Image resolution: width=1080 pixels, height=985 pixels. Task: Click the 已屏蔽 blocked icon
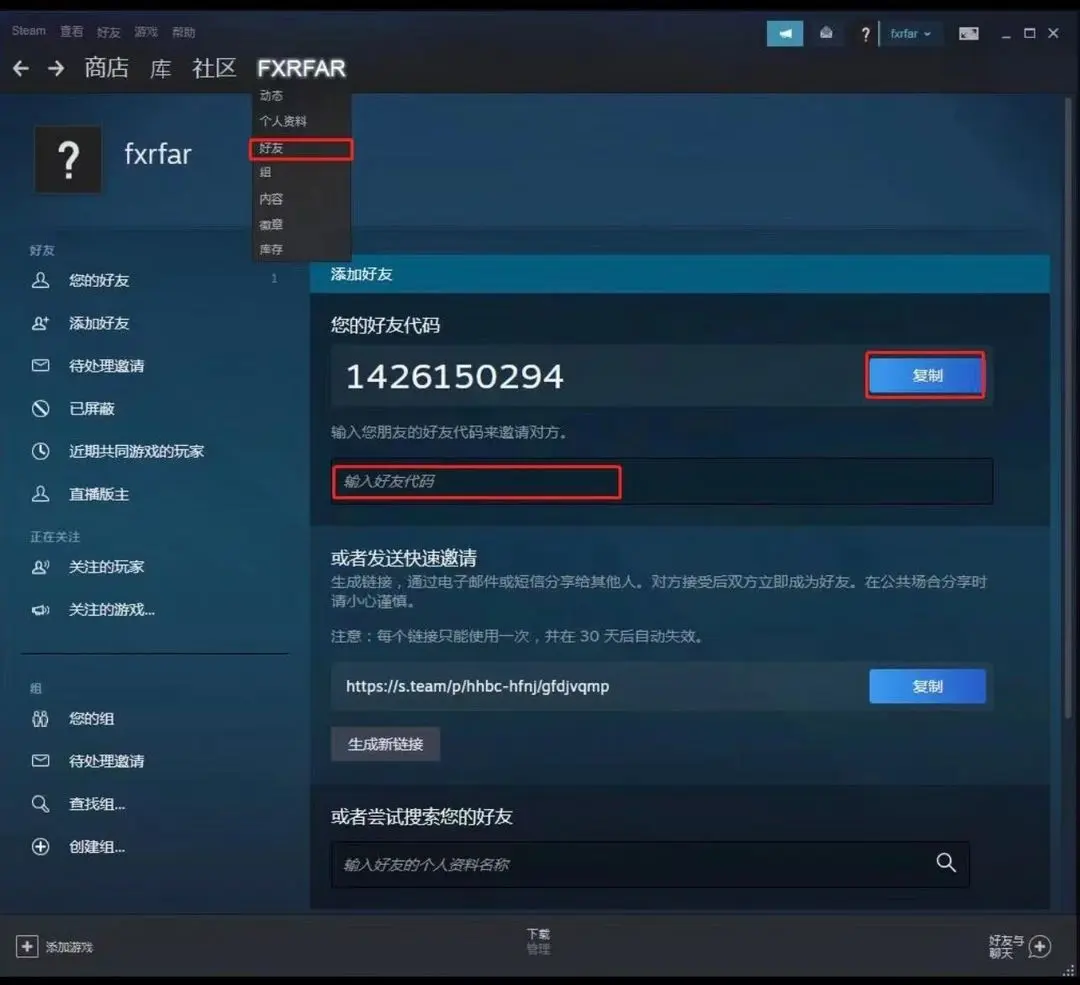pos(41,408)
